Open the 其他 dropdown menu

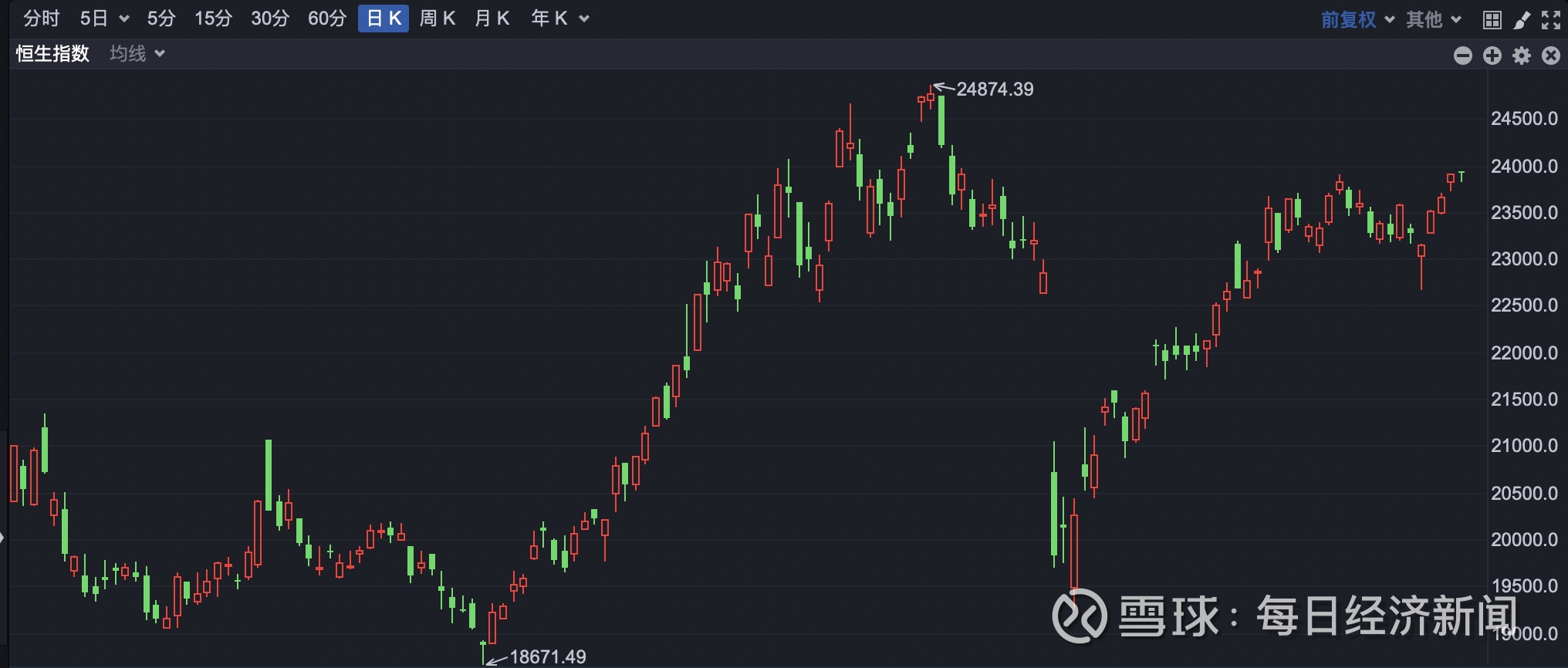[1433, 19]
